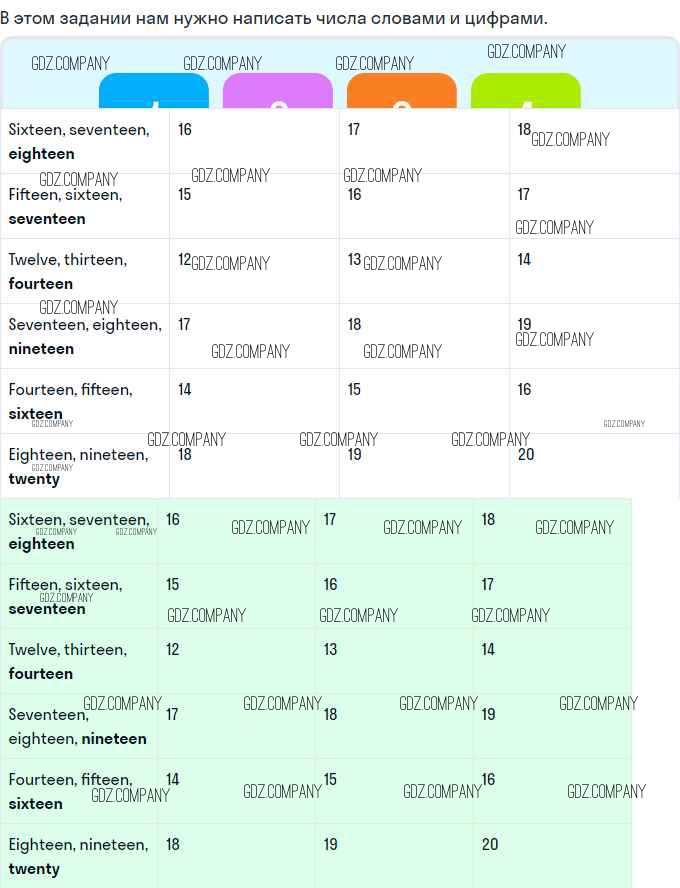
Task: Click "Twelve, thirteen, fourteen" in the green table
Action: tap(67, 661)
